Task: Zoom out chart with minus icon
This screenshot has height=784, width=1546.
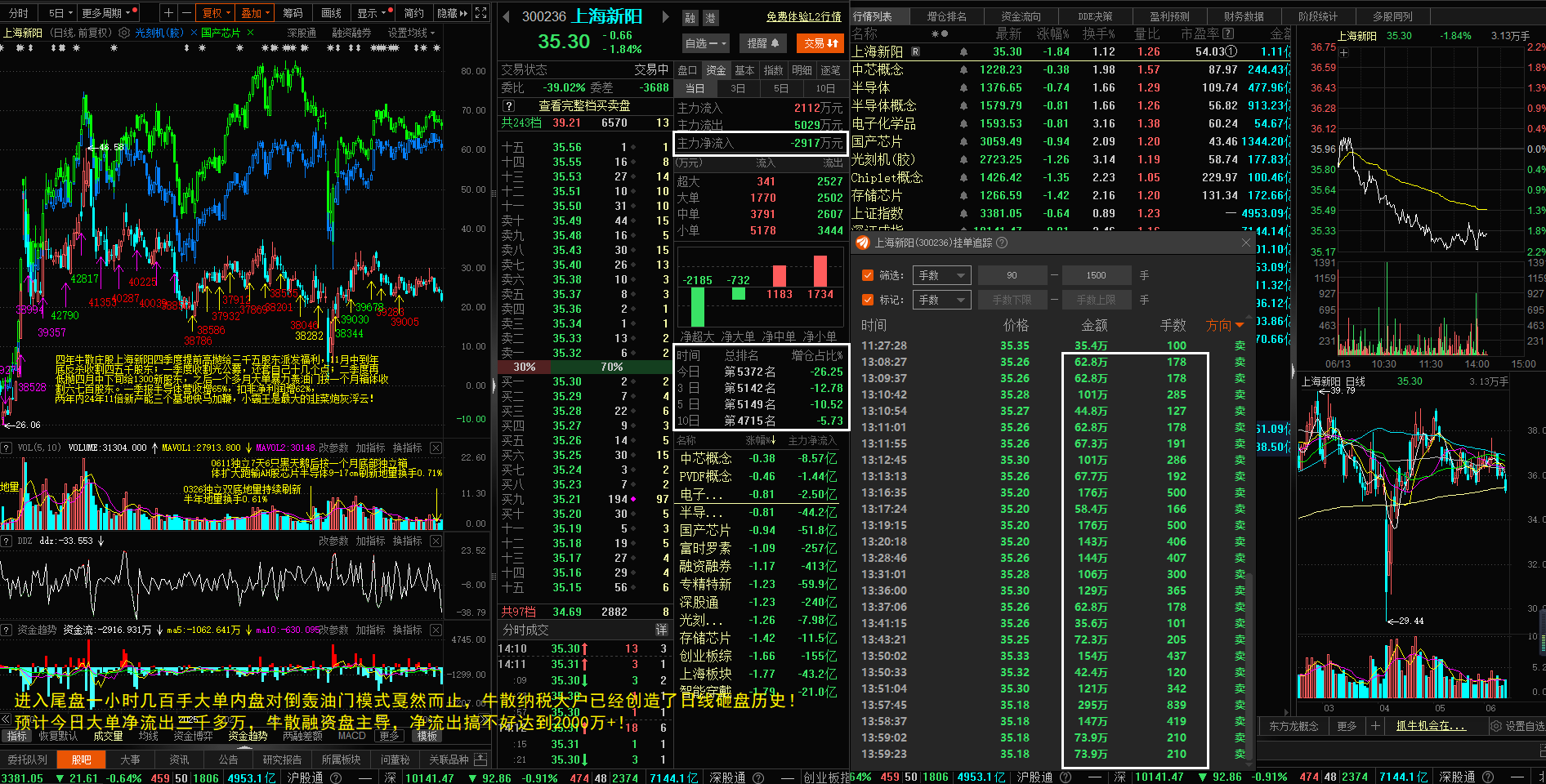Action: (186, 13)
